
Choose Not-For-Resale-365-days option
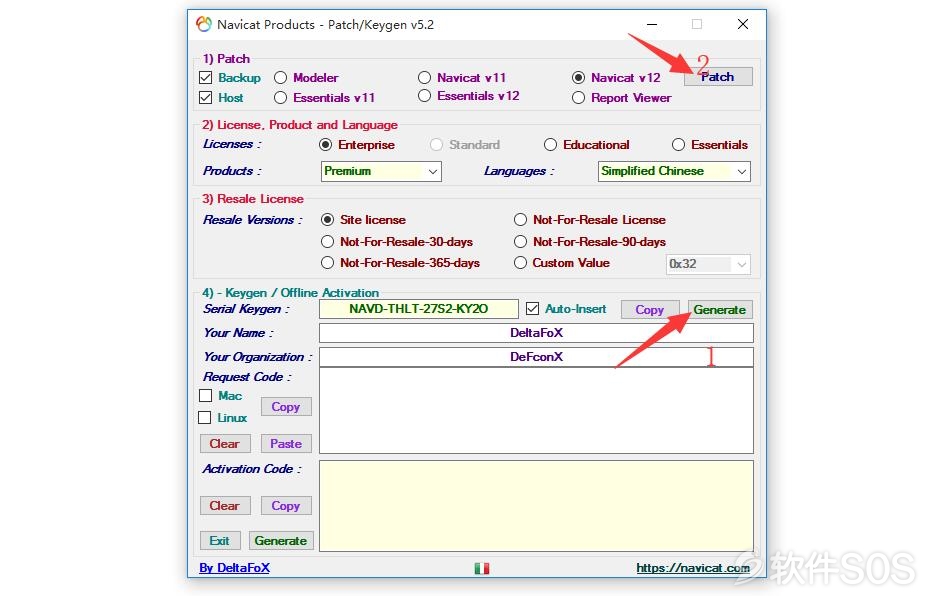click(327, 263)
